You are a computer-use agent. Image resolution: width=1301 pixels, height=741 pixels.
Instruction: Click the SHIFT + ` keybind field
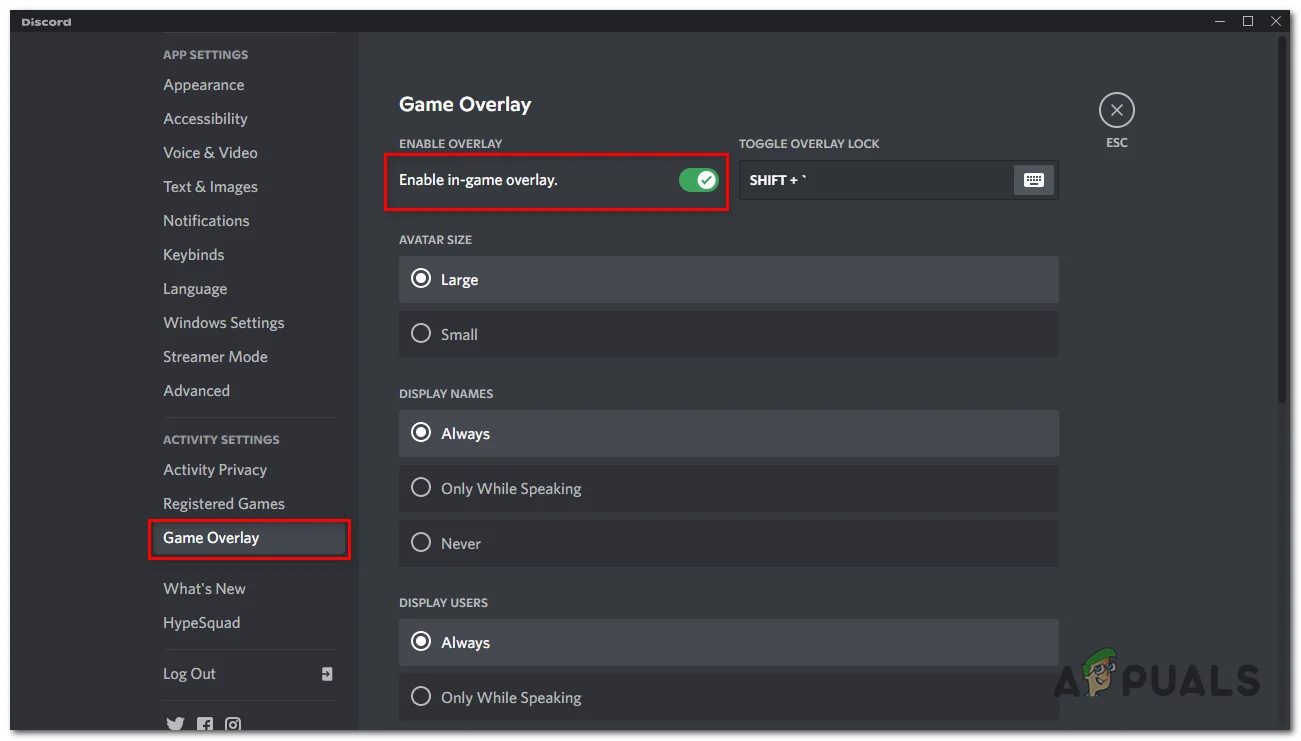(x=880, y=180)
